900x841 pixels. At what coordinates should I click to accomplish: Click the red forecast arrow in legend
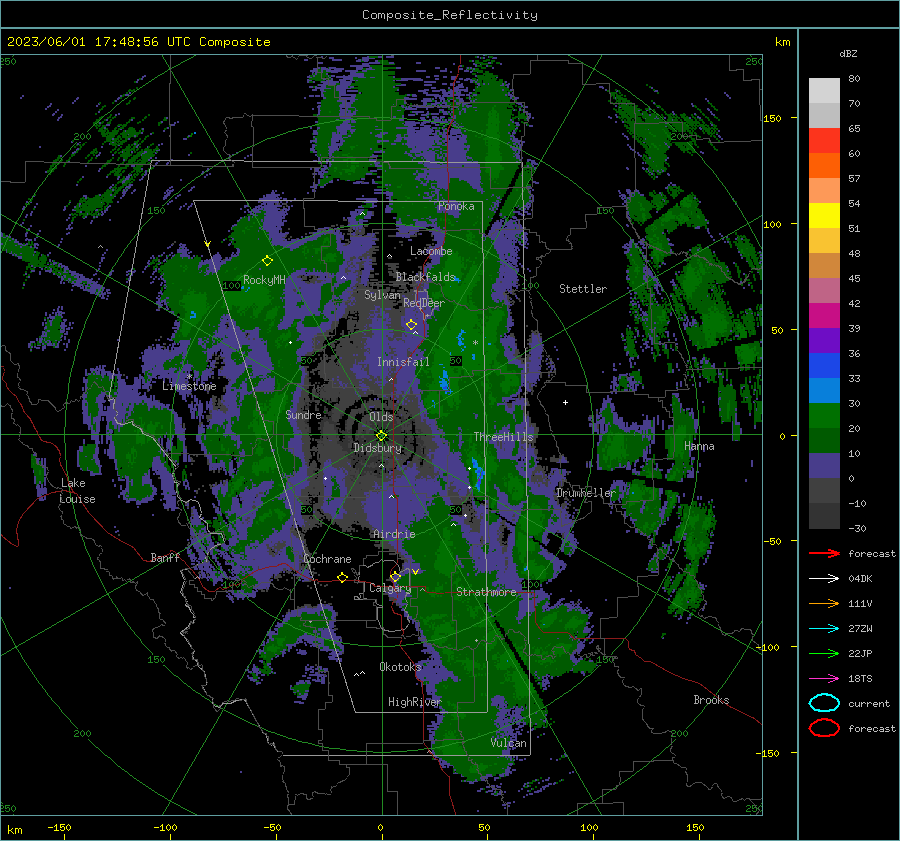[824, 553]
